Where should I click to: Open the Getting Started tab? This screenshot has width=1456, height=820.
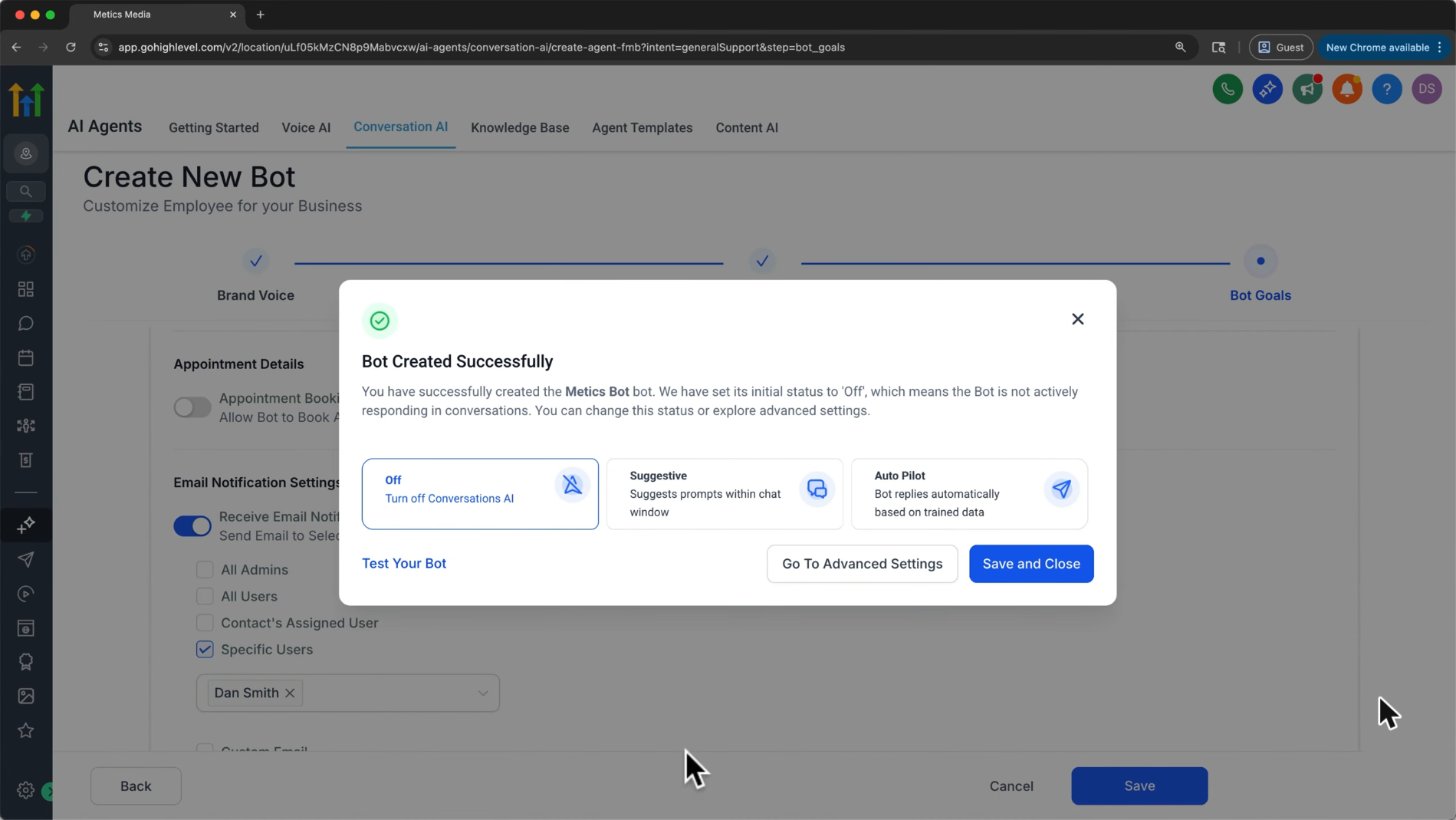point(214,128)
